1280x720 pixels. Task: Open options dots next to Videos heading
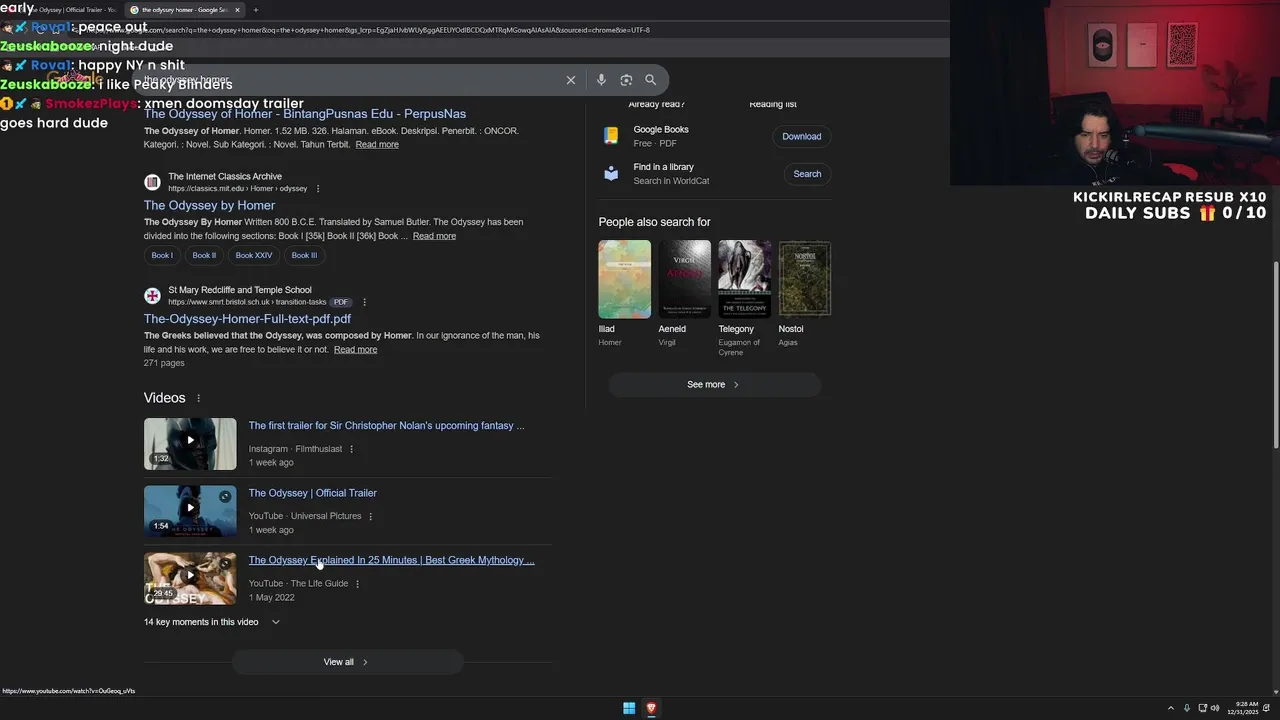pyautogui.click(x=198, y=398)
